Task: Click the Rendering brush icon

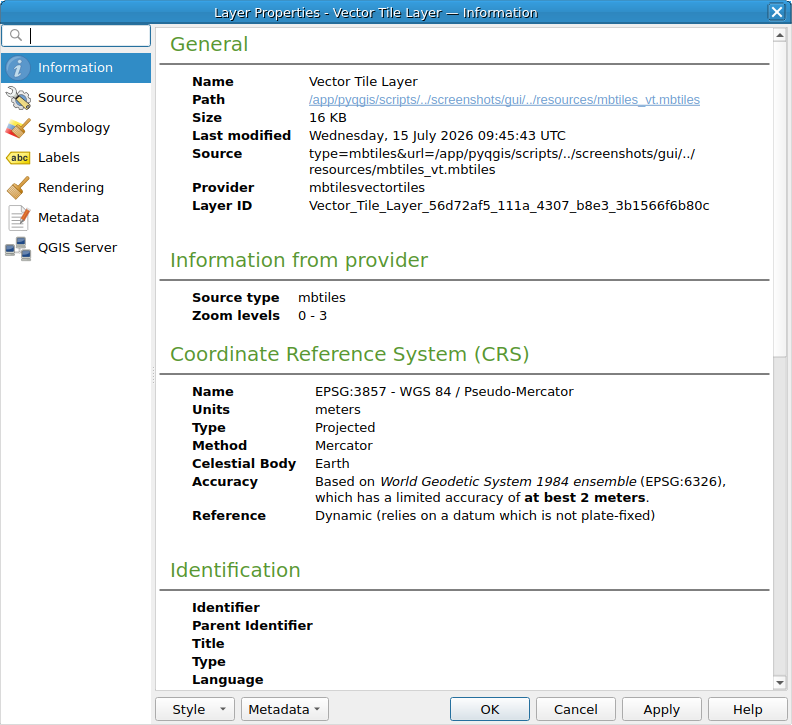Action: 18,187
